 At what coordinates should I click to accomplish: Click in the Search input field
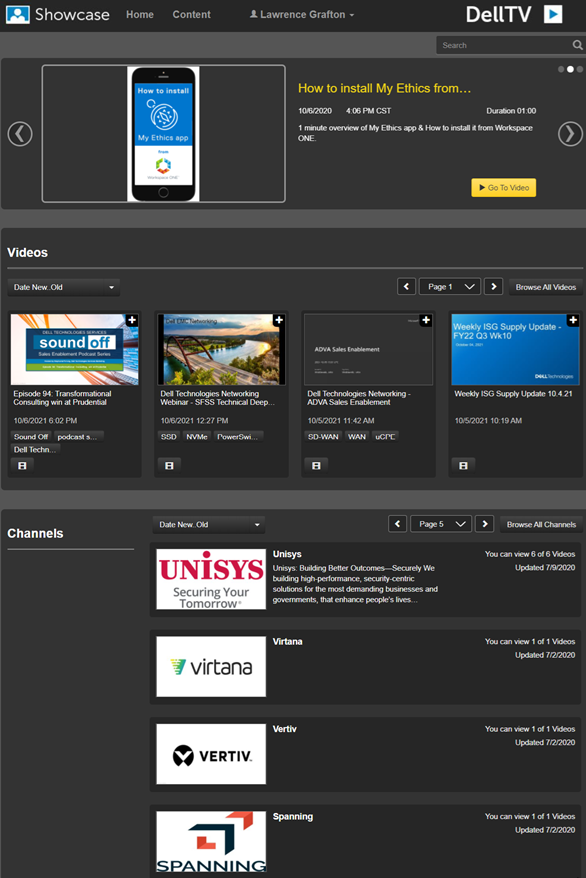point(504,45)
